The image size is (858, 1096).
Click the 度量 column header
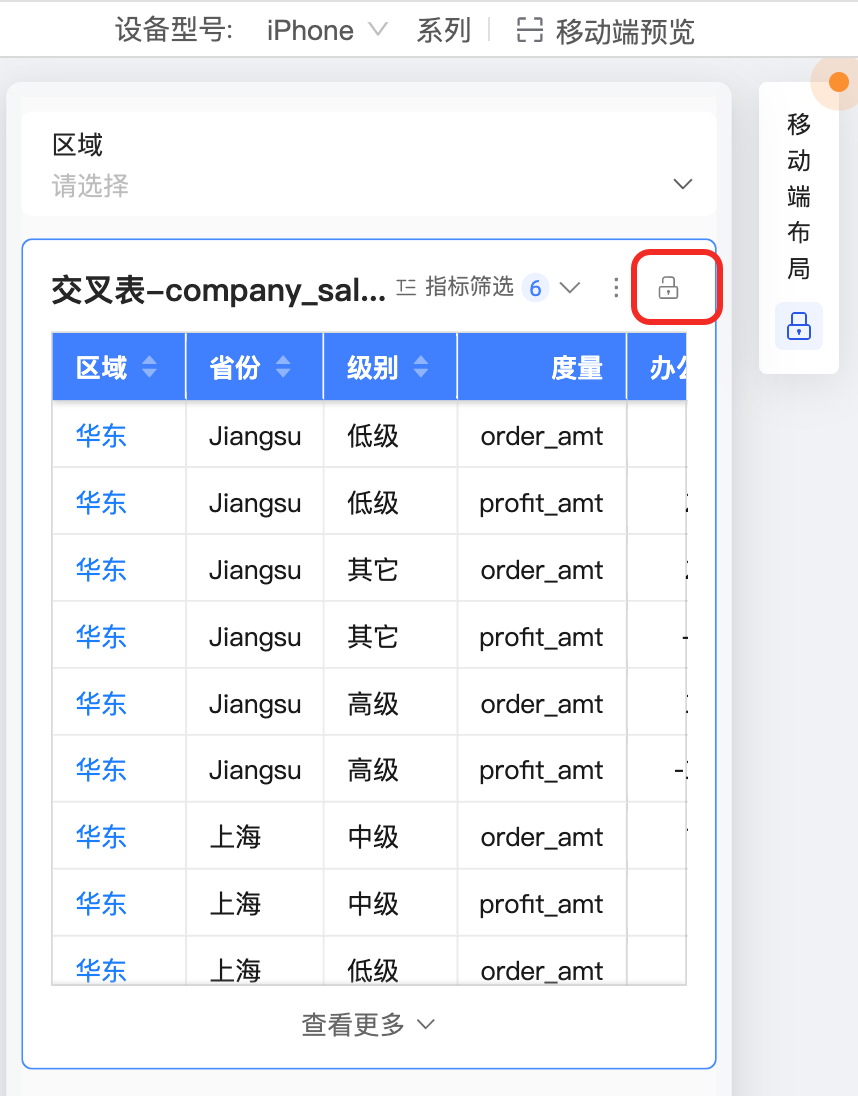tap(576, 367)
